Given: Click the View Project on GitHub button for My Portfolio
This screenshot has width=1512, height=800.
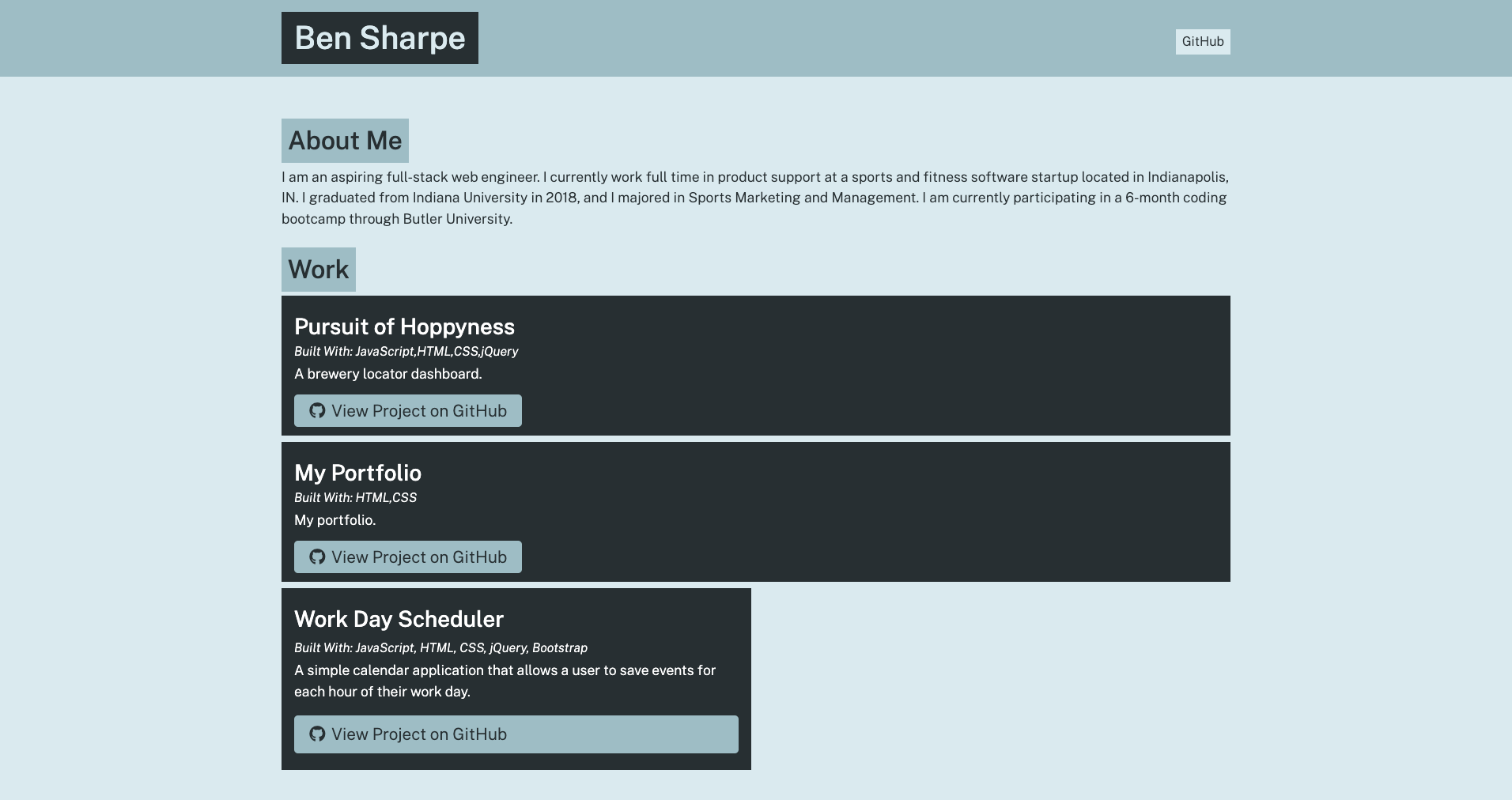Looking at the screenshot, I should coord(407,557).
